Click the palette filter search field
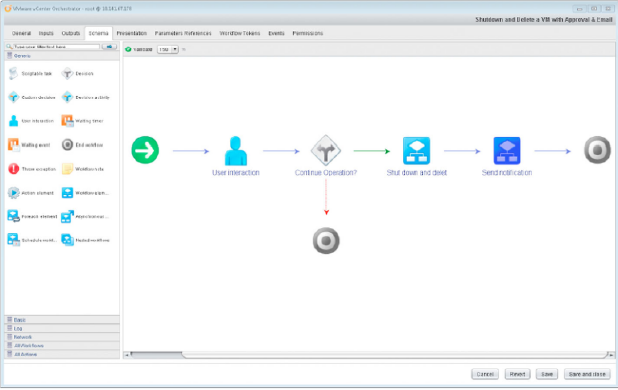The width and height of the screenshot is (618, 390). (x=56, y=46)
